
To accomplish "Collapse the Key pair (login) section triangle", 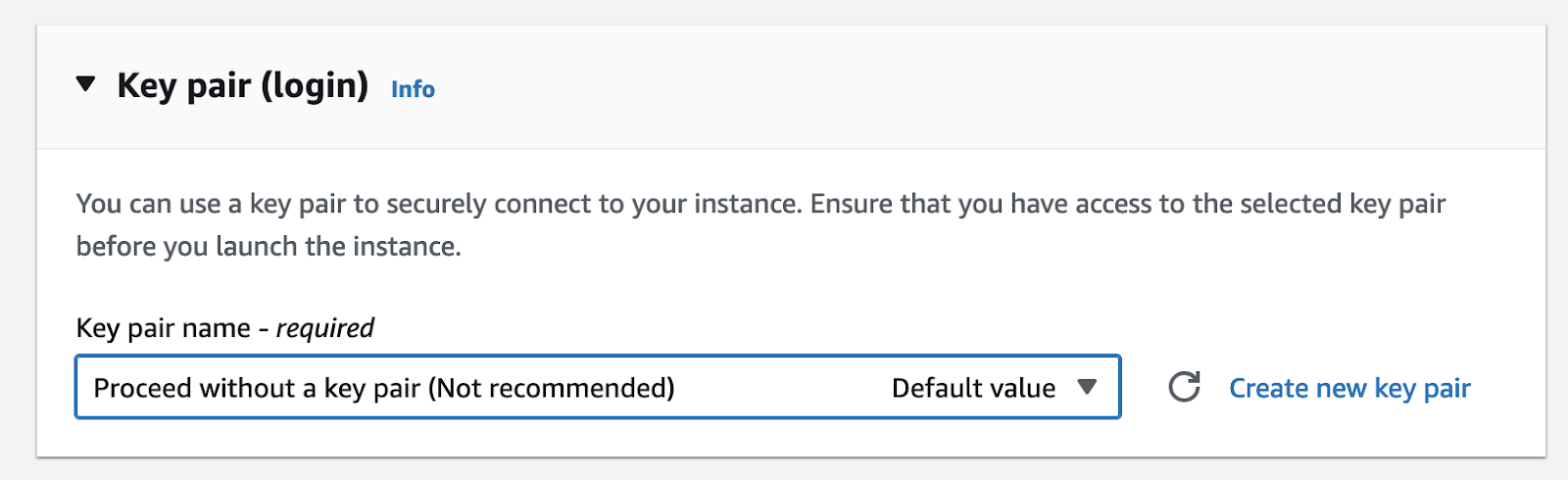I will coord(86,84).
